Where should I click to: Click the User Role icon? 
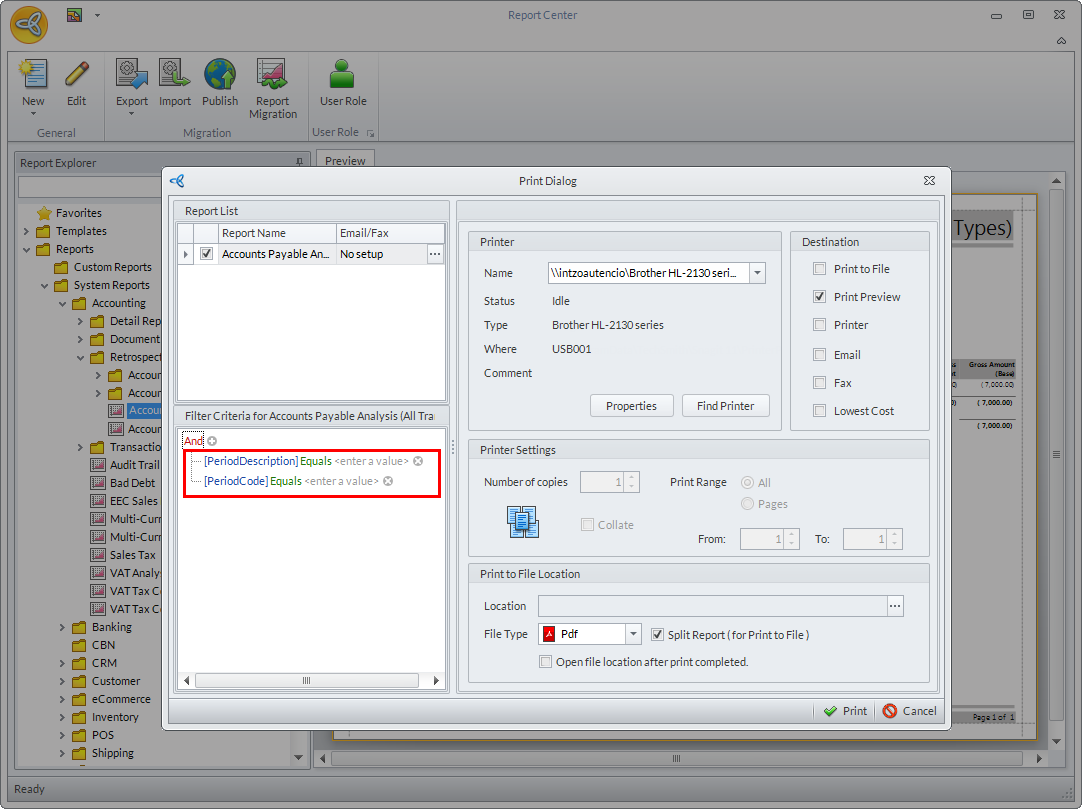pos(343,76)
